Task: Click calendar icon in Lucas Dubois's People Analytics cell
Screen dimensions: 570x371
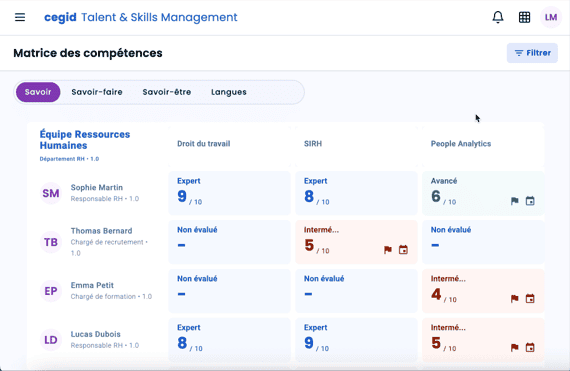Action: pyautogui.click(x=530, y=347)
